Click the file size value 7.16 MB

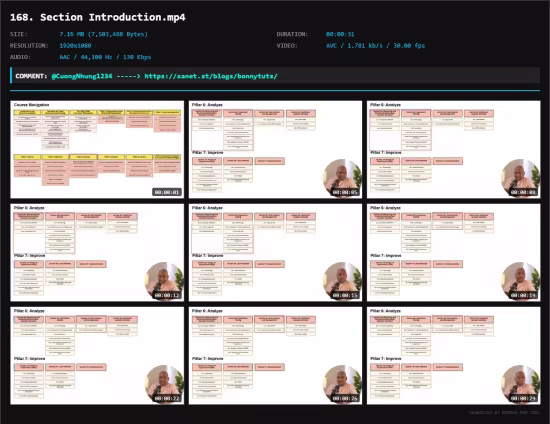point(103,34)
